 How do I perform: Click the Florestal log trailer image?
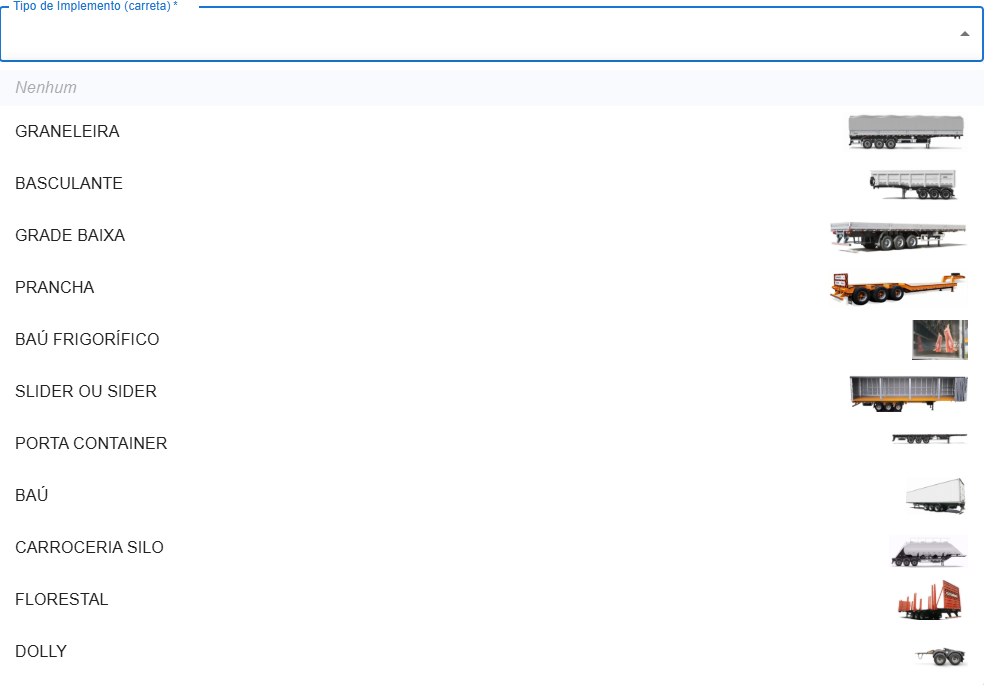pos(931,600)
